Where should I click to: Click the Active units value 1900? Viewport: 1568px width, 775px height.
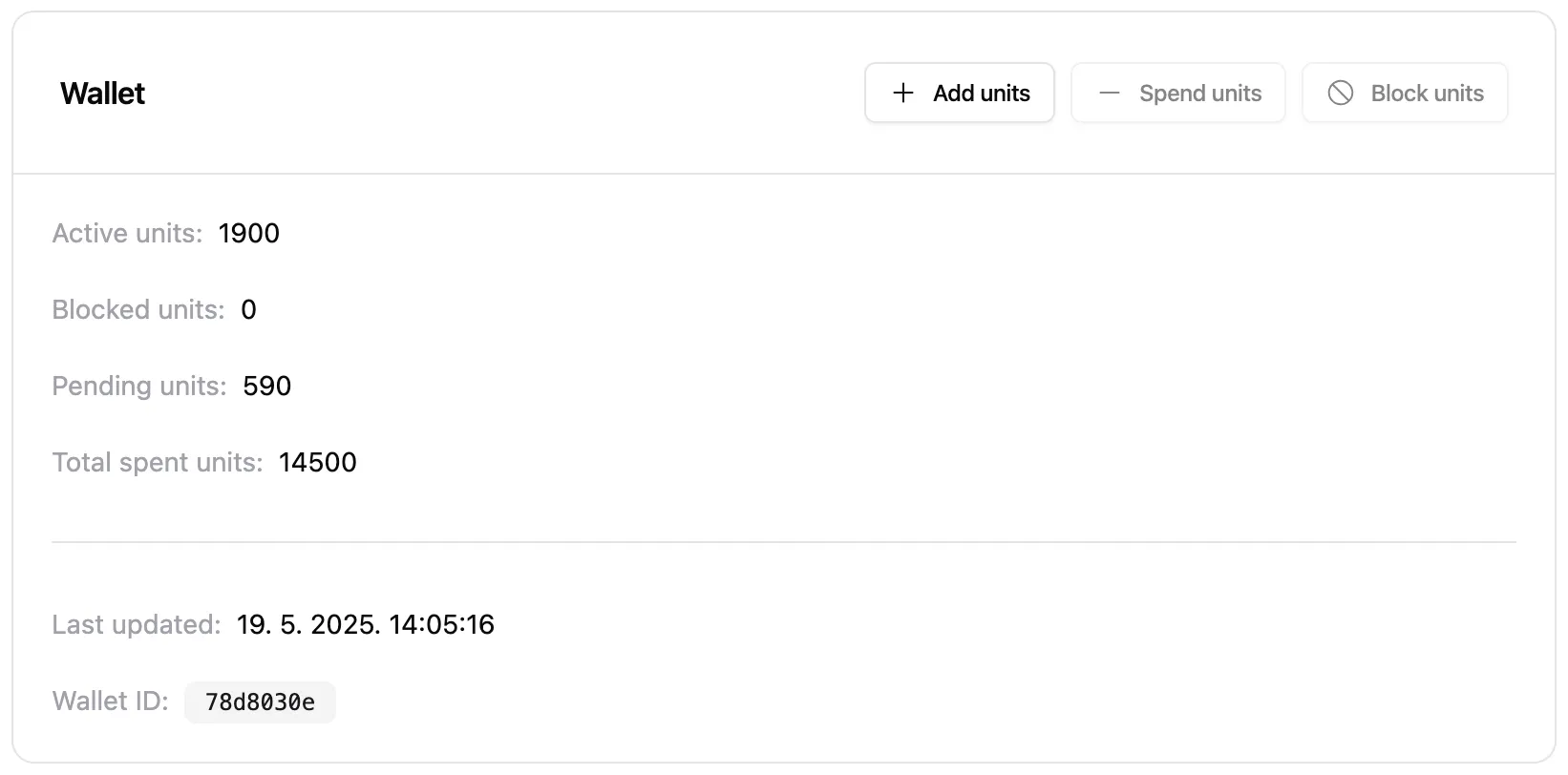click(x=248, y=234)
